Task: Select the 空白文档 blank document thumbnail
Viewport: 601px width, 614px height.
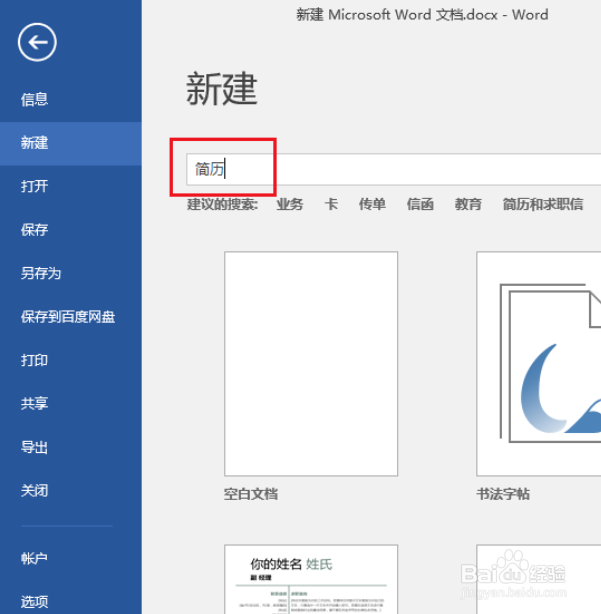Action: pos(311,364)
